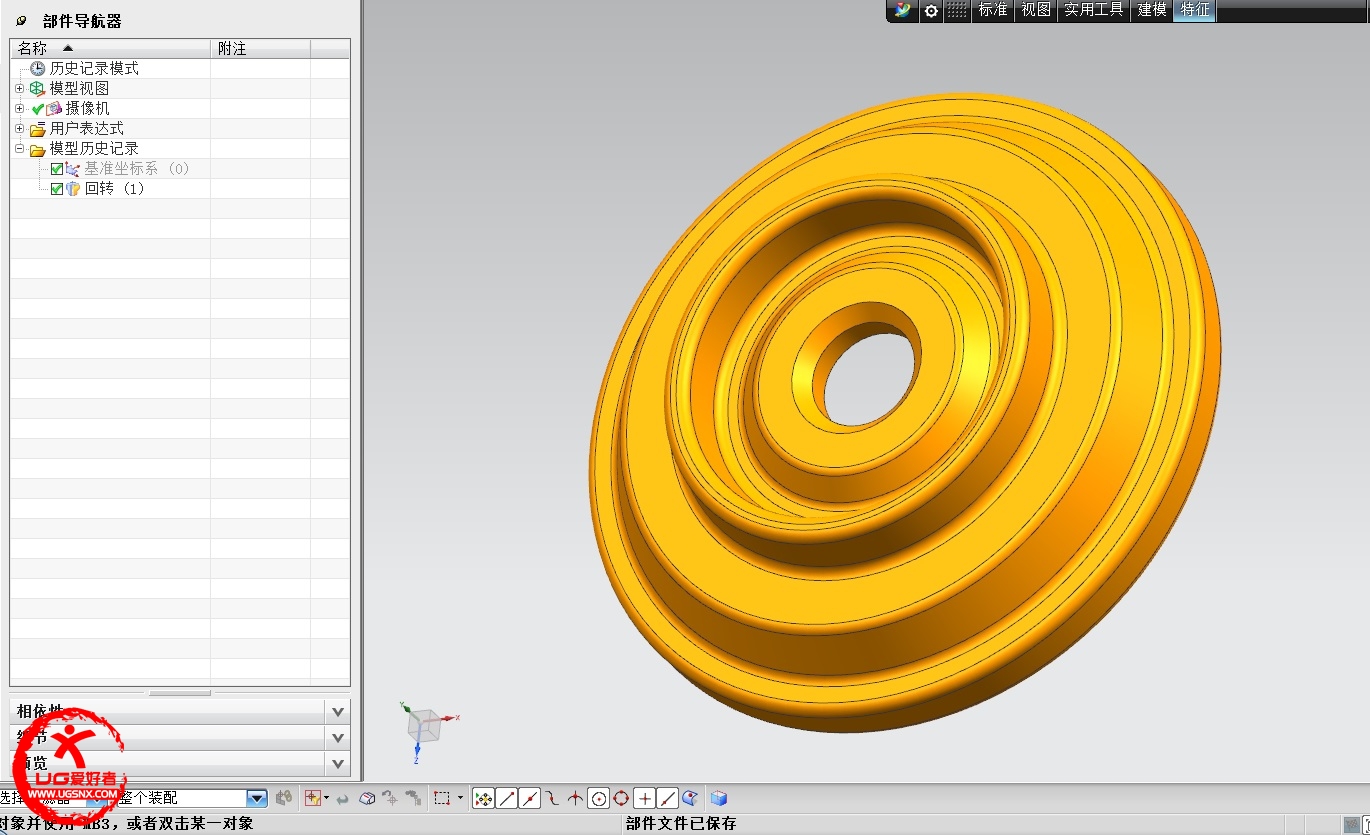Select the 用户表达式 tree row label
1370x835 pixels.
point(87,128)
